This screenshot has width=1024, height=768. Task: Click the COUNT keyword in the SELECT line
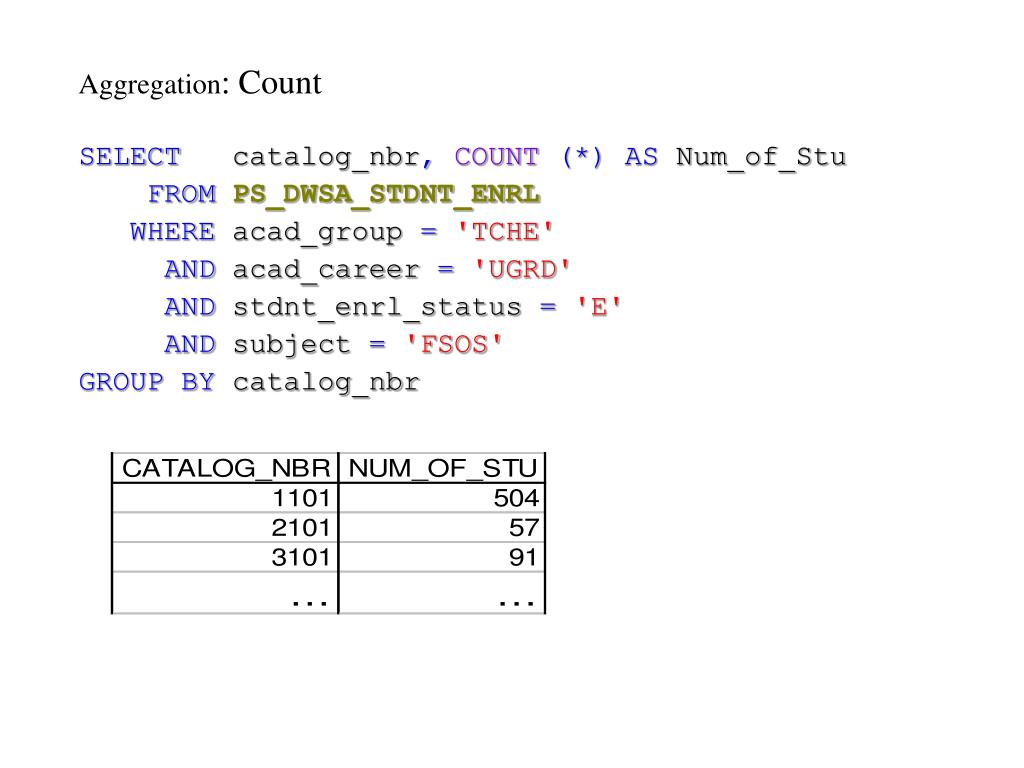pos(497,157)
